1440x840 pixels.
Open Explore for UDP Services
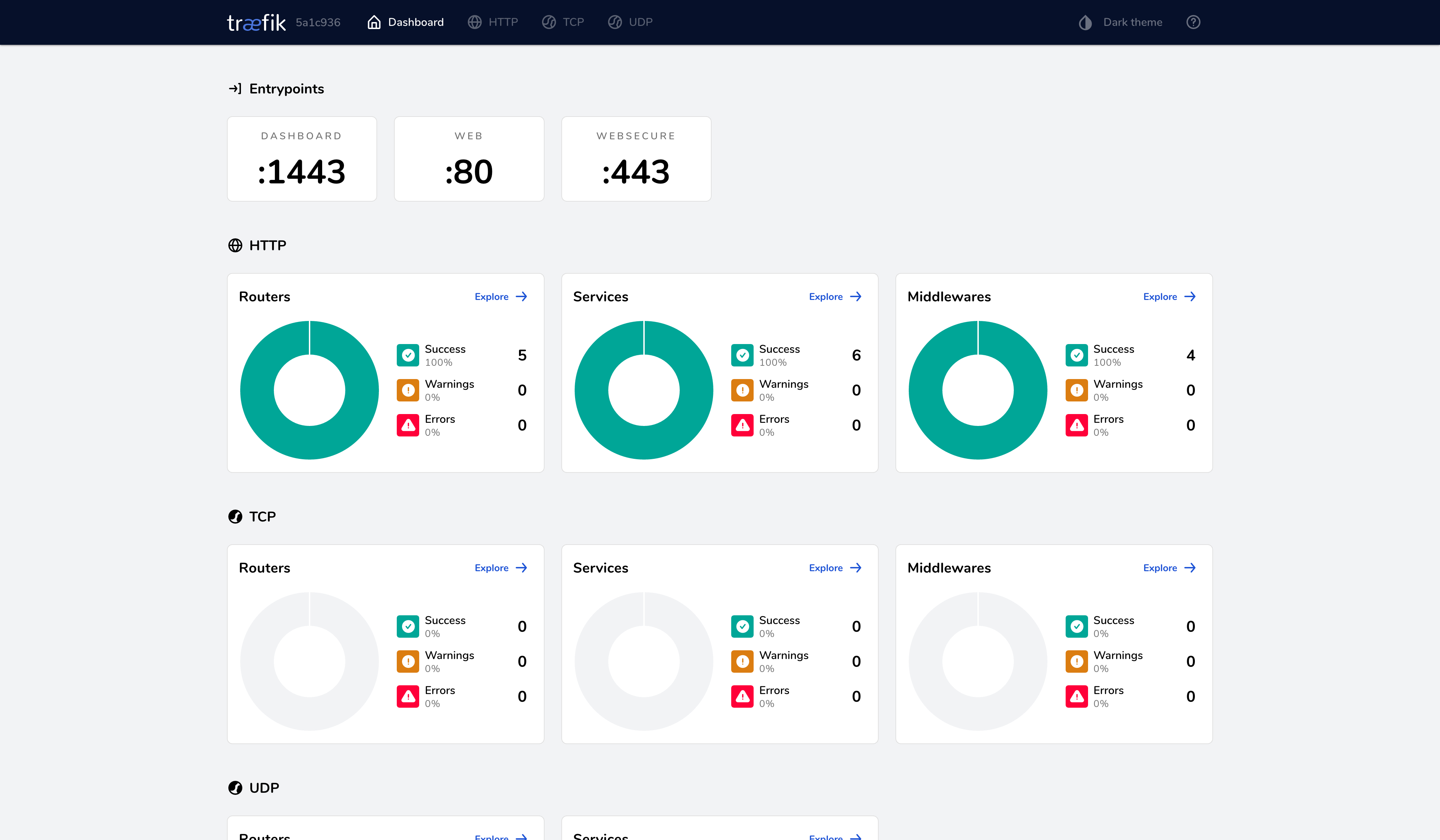tap(835, 836)
